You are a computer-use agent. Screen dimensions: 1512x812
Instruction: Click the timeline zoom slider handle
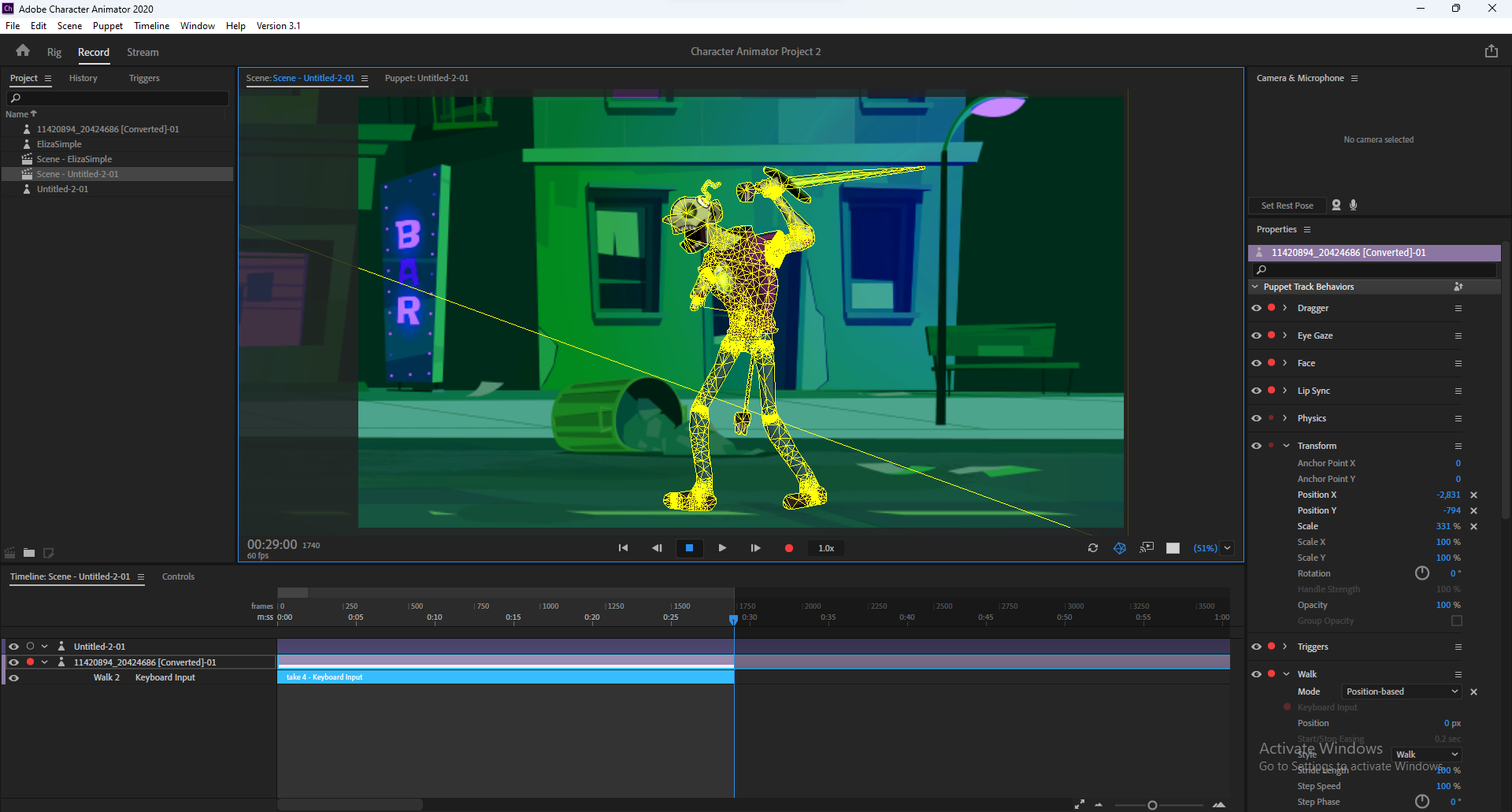click(1152, 805)
